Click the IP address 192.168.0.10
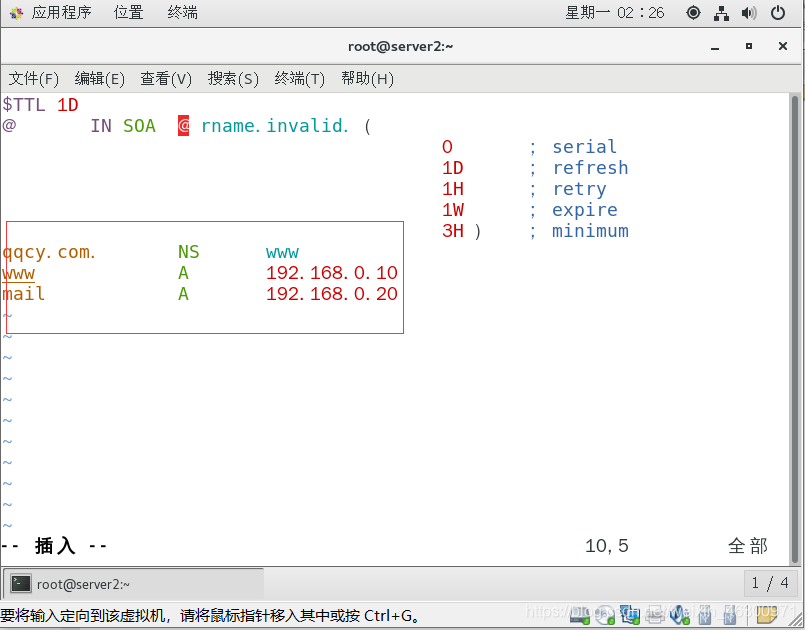The image size is (805, 630). [332, 273]
